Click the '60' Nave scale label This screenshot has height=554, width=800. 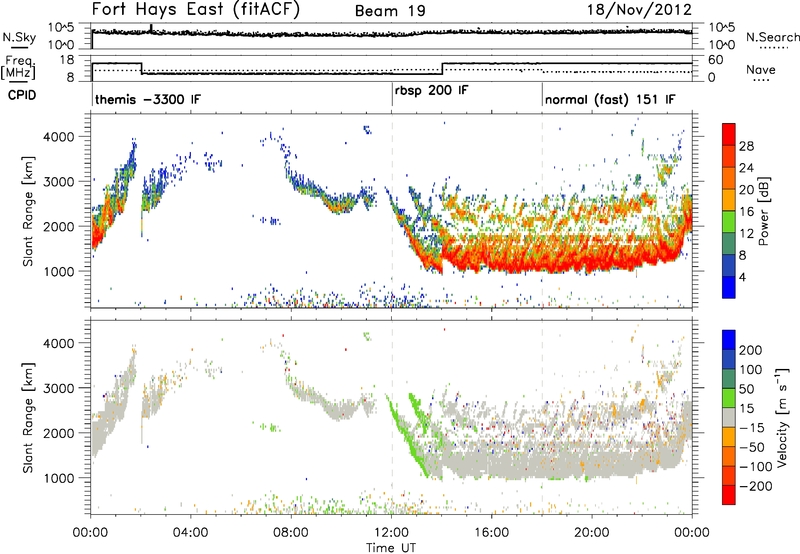point(716,60)
